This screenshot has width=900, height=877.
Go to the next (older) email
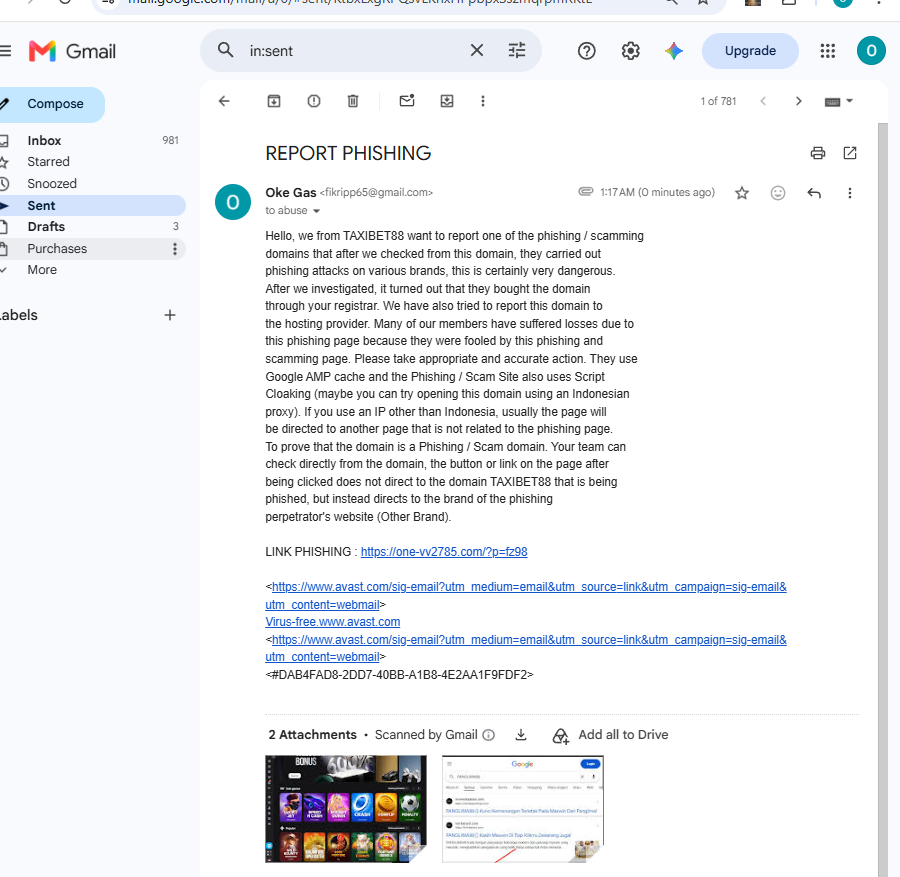(798, 101)
